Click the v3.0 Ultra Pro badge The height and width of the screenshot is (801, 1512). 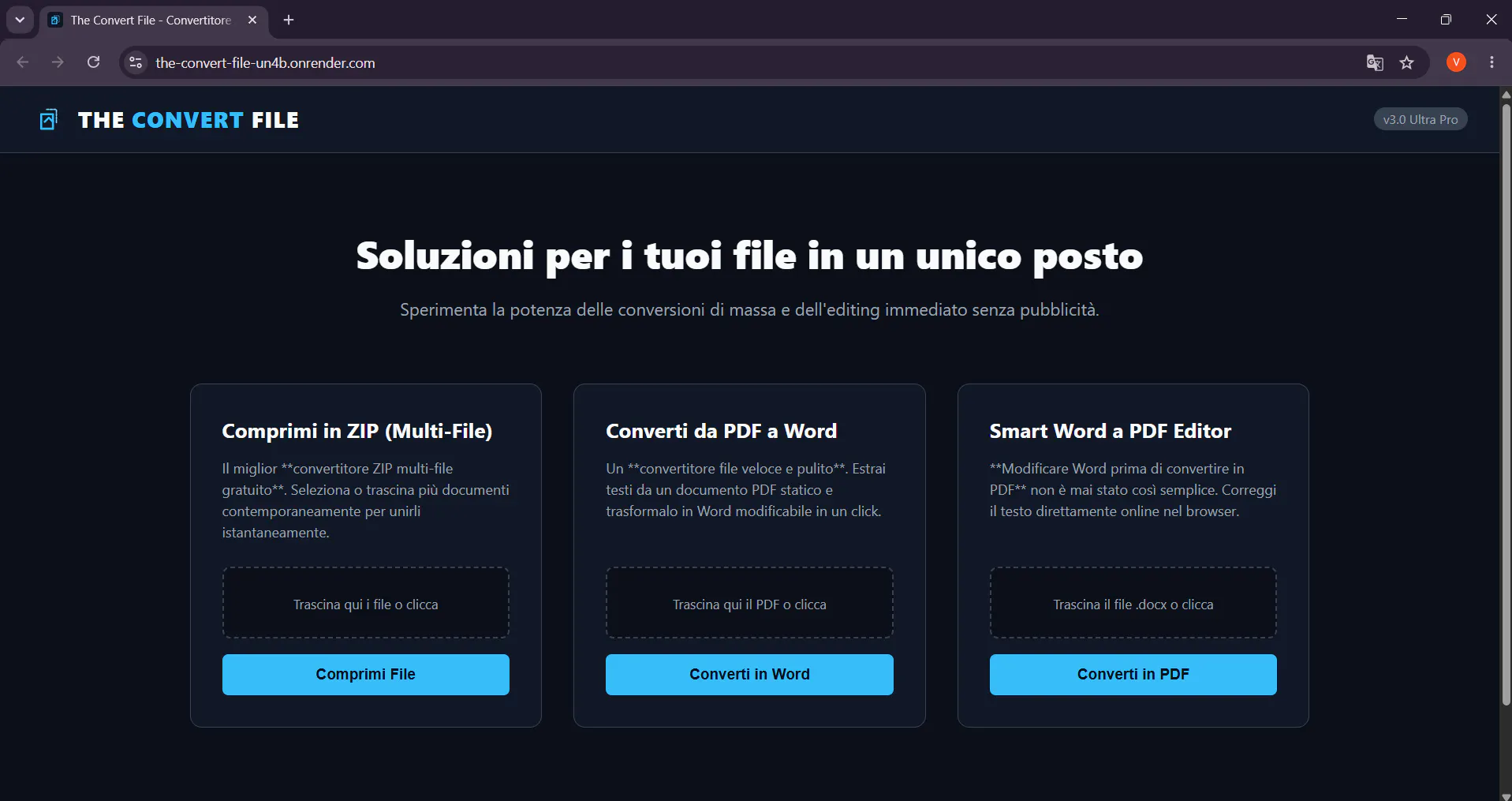coord(1421,119)
